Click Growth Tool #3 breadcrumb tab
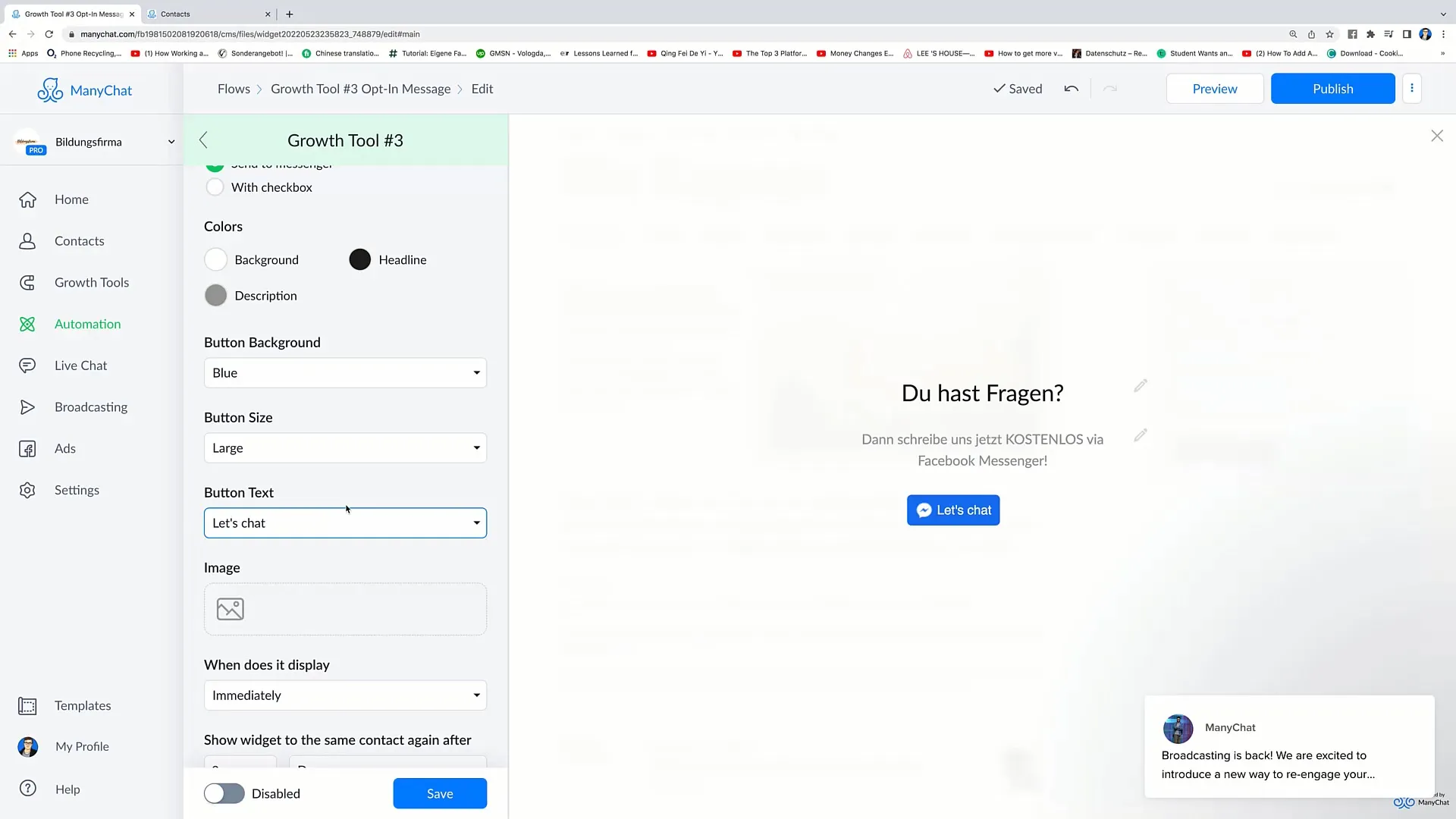 tap(361, 88)
